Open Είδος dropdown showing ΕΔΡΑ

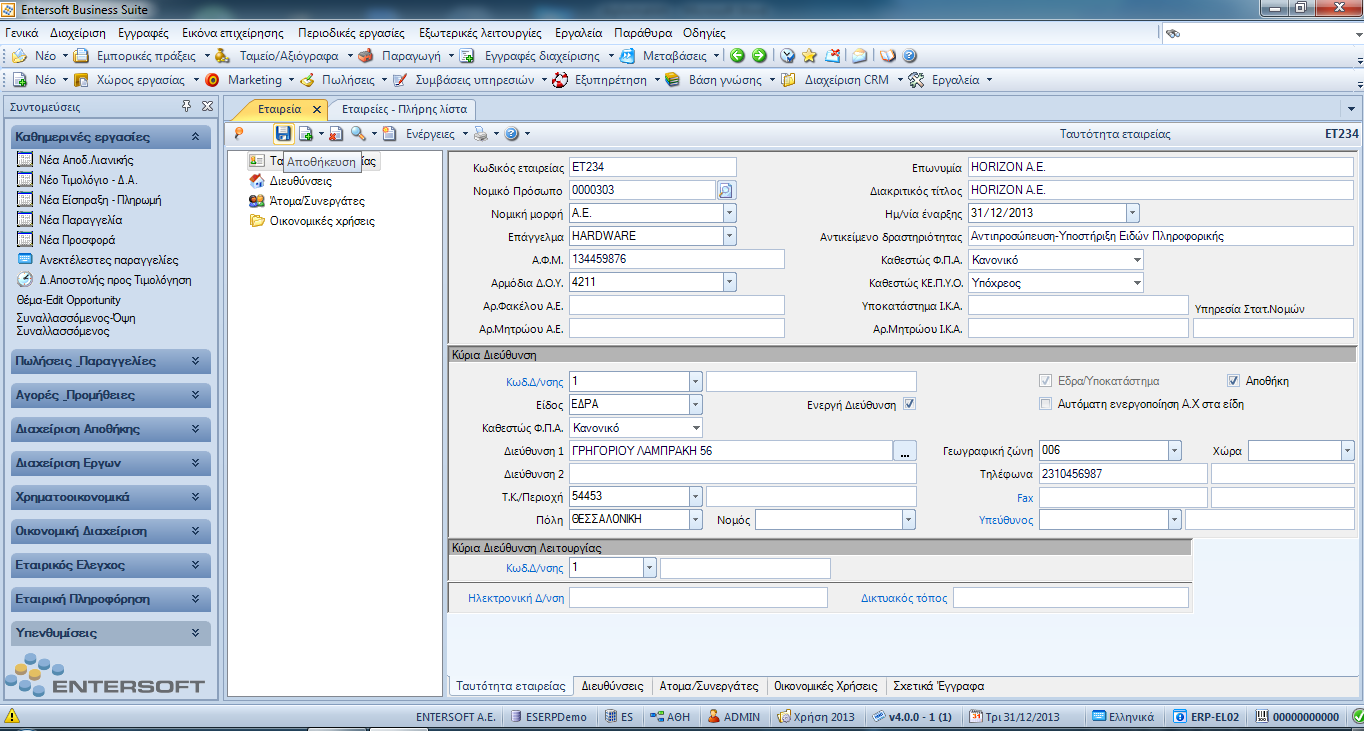(696, 404)
